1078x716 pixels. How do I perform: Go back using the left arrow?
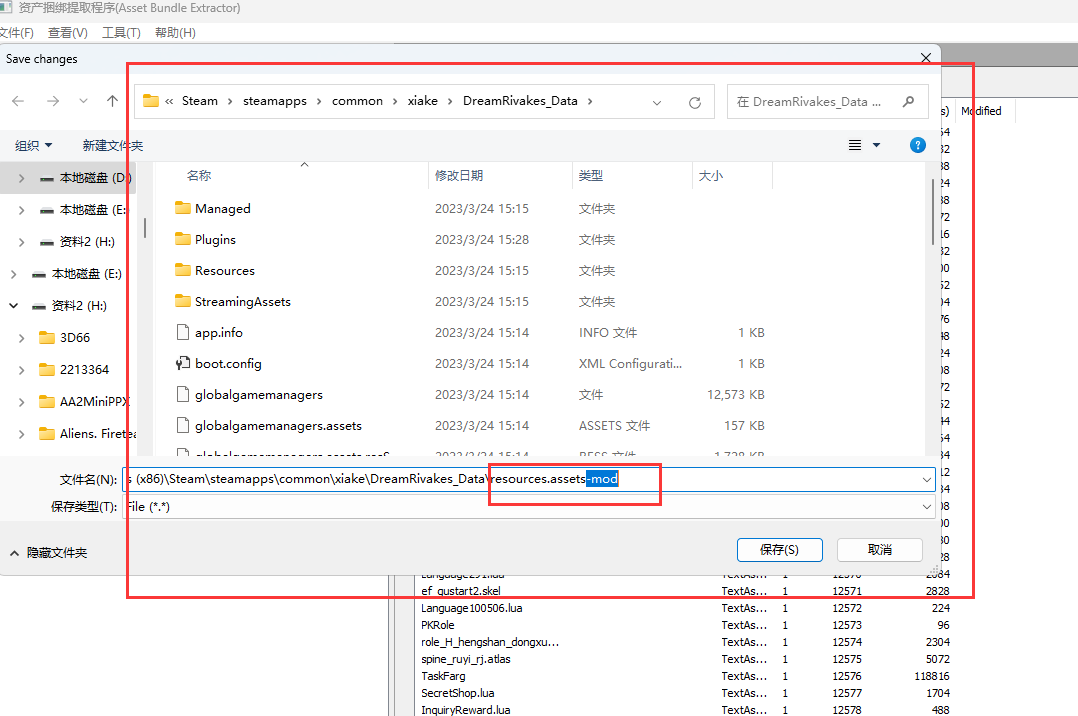[19, 101]
